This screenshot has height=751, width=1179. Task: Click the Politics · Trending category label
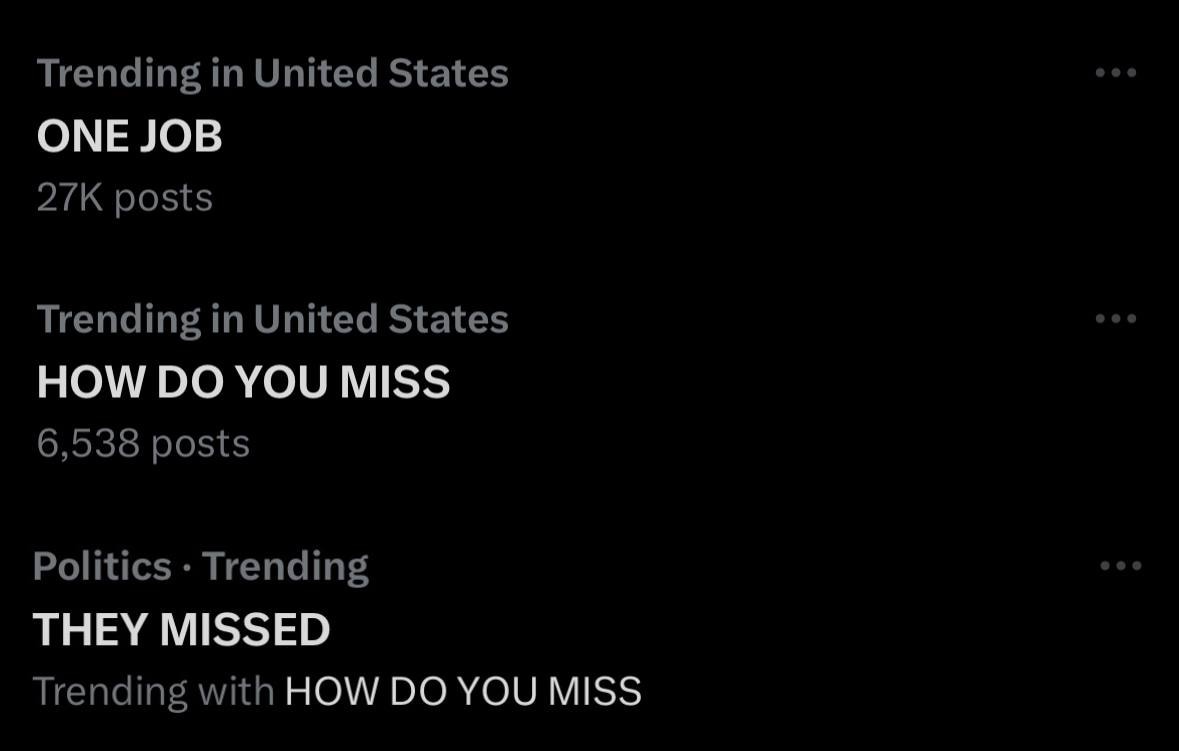[200, 567]
